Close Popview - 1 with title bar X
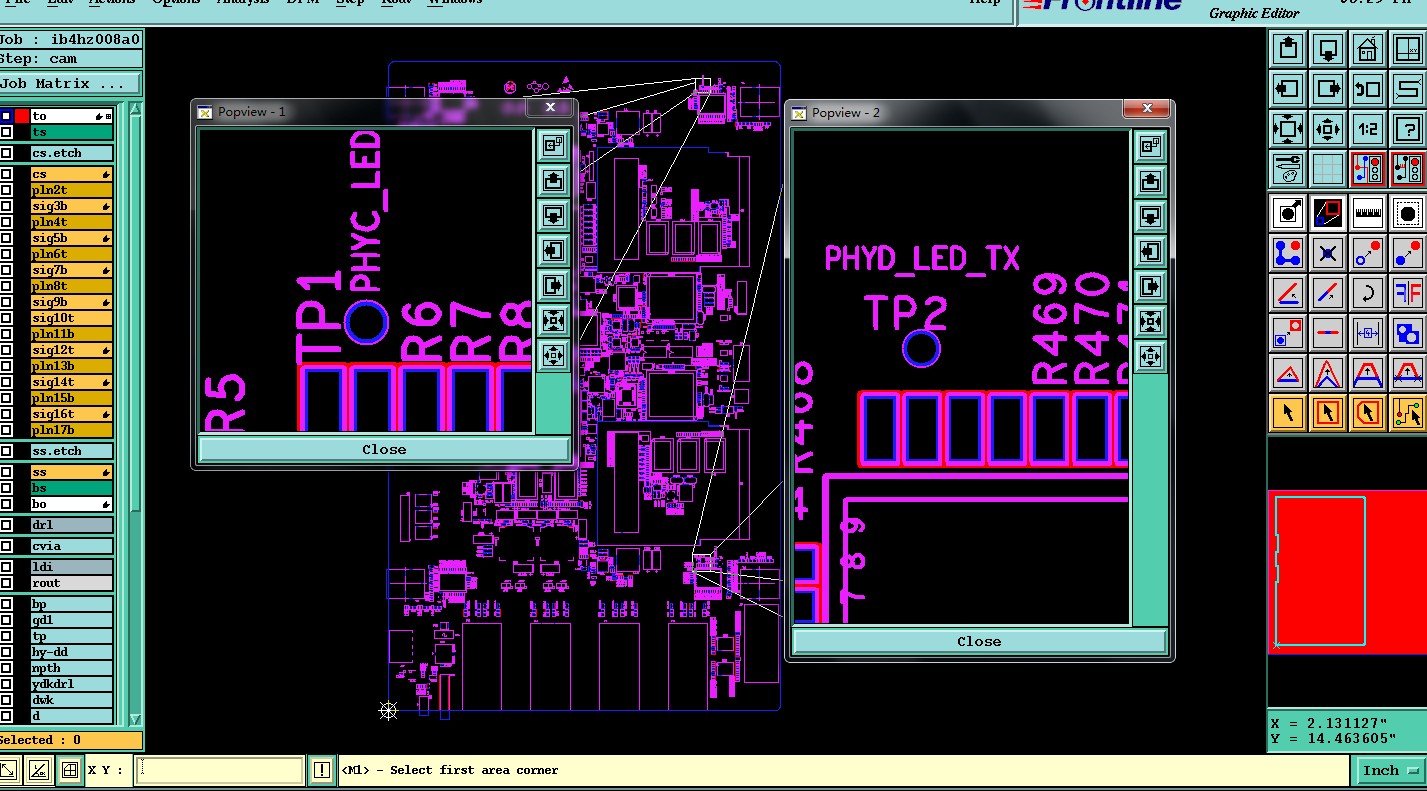This screenshot has width=1427, height=791. coord(550,107)
